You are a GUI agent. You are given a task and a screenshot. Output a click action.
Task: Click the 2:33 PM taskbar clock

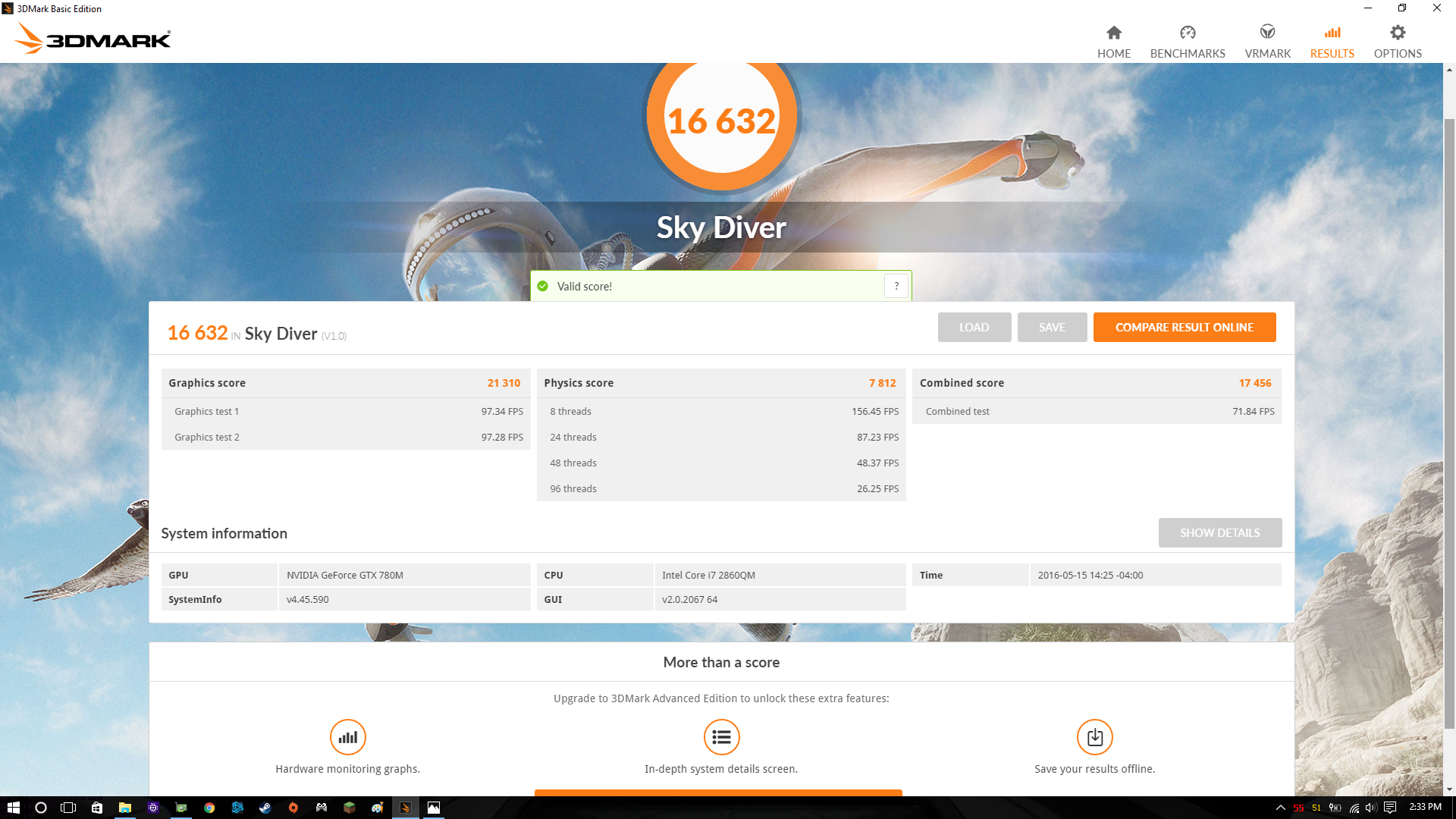pos(1425,807)
